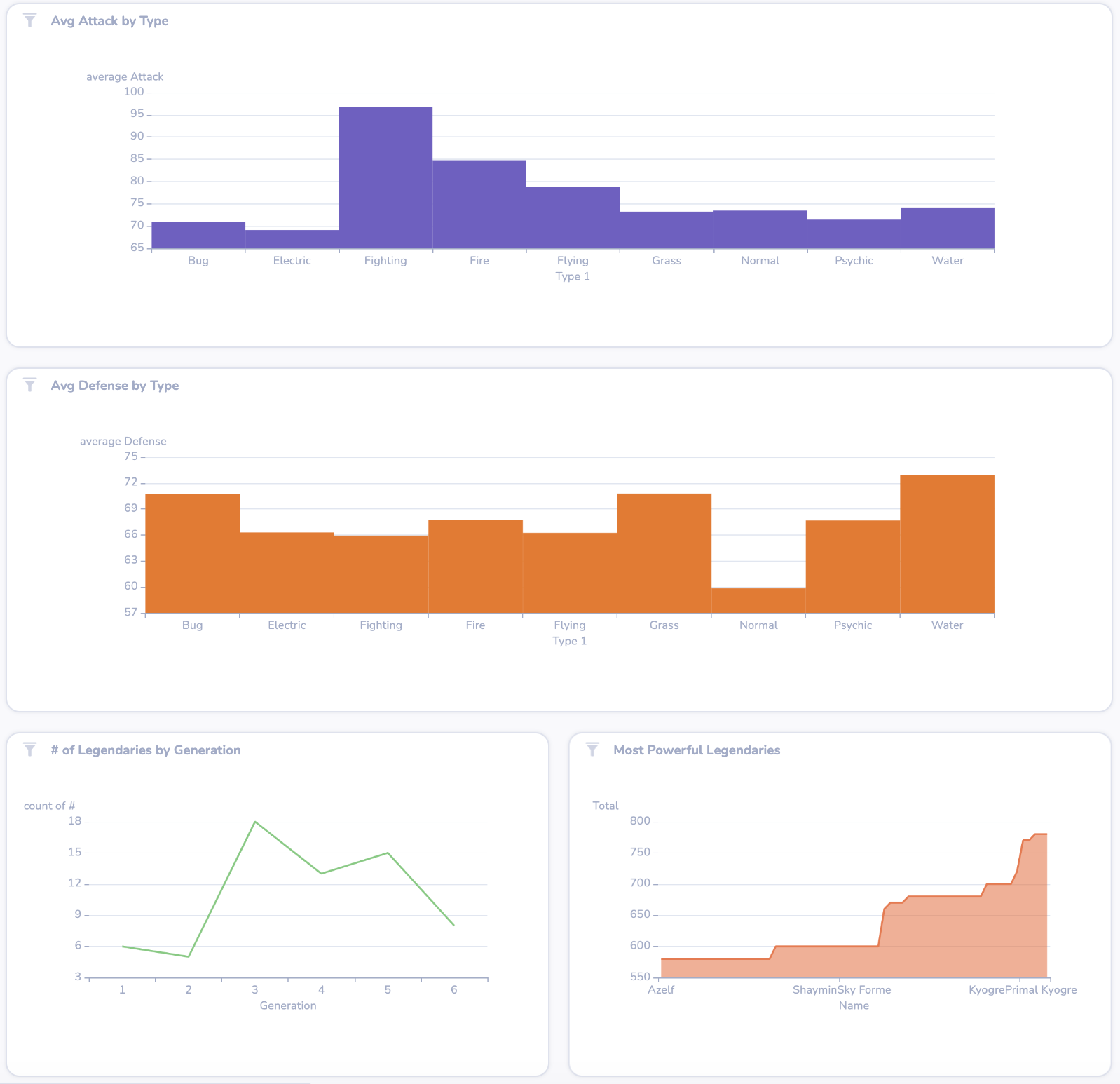The width and height of the screenshot is (1120, 1084).
Task: Open filter for Legendaries by Generation chart
Action: point(29,750)
